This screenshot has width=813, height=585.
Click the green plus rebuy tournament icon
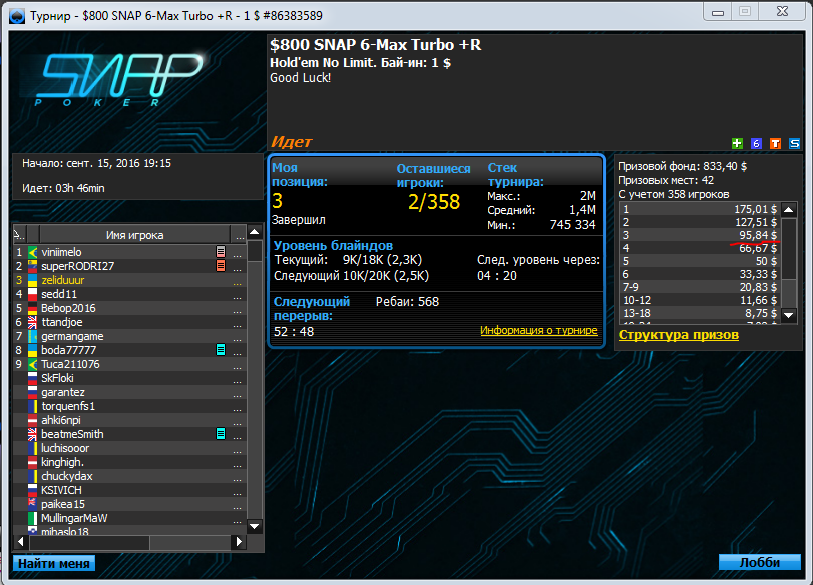pos(737,144)
